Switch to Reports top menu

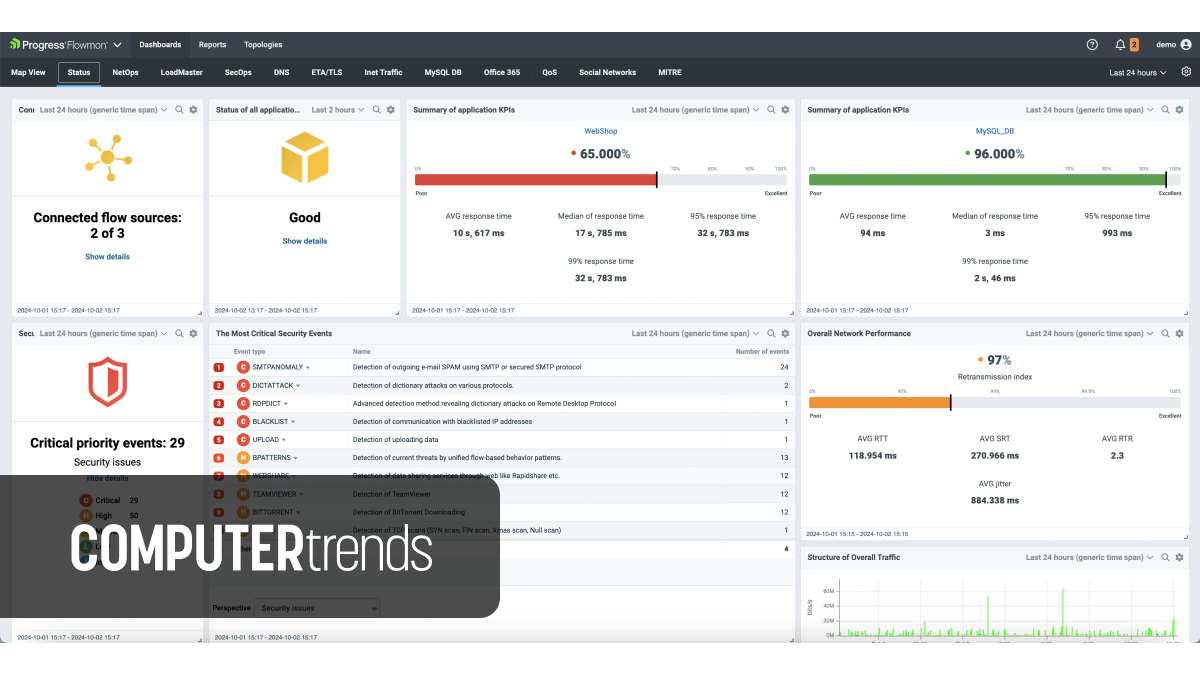(x=212, y=45)
